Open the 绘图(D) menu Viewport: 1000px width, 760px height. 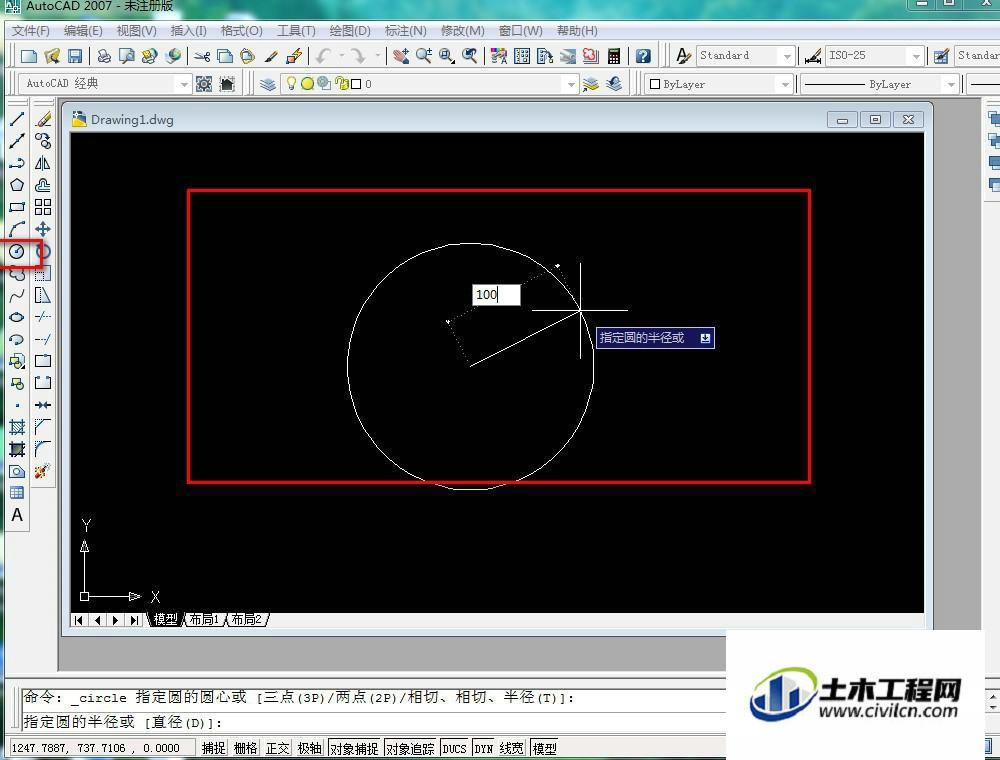coord(349,31)
